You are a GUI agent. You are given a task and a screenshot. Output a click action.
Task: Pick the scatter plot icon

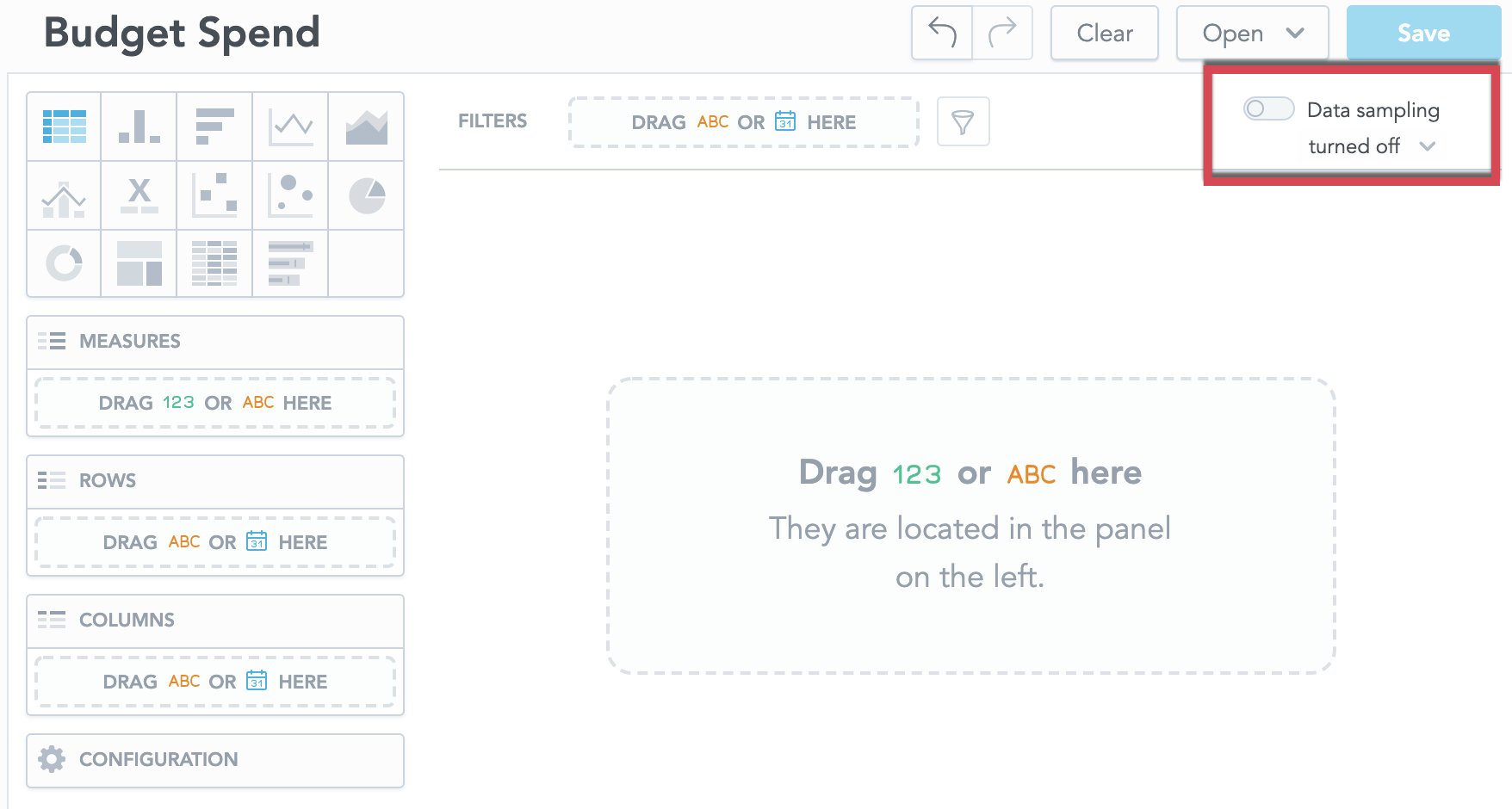pos(214,195)
